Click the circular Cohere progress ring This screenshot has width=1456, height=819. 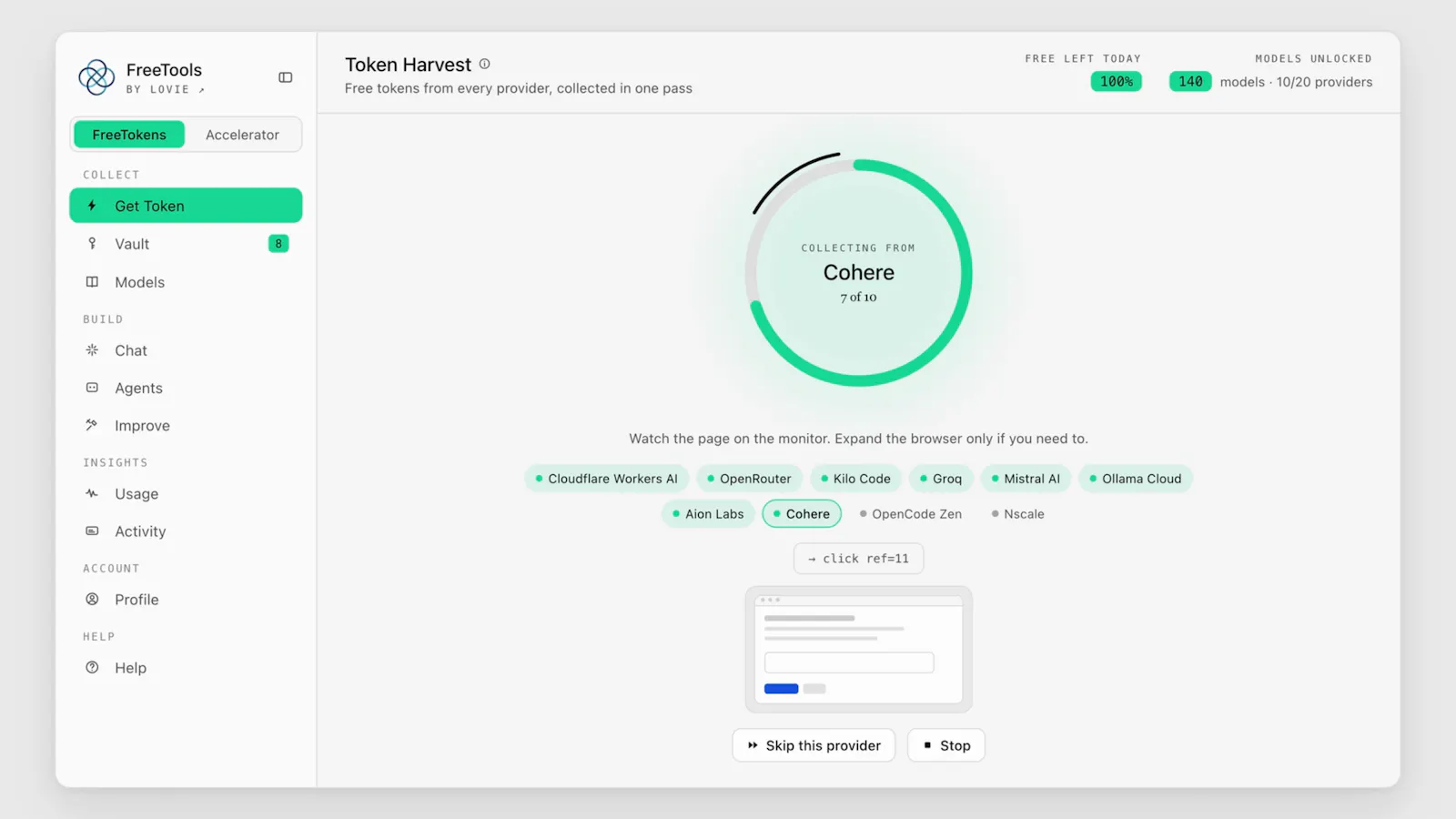tap(858, 273)
